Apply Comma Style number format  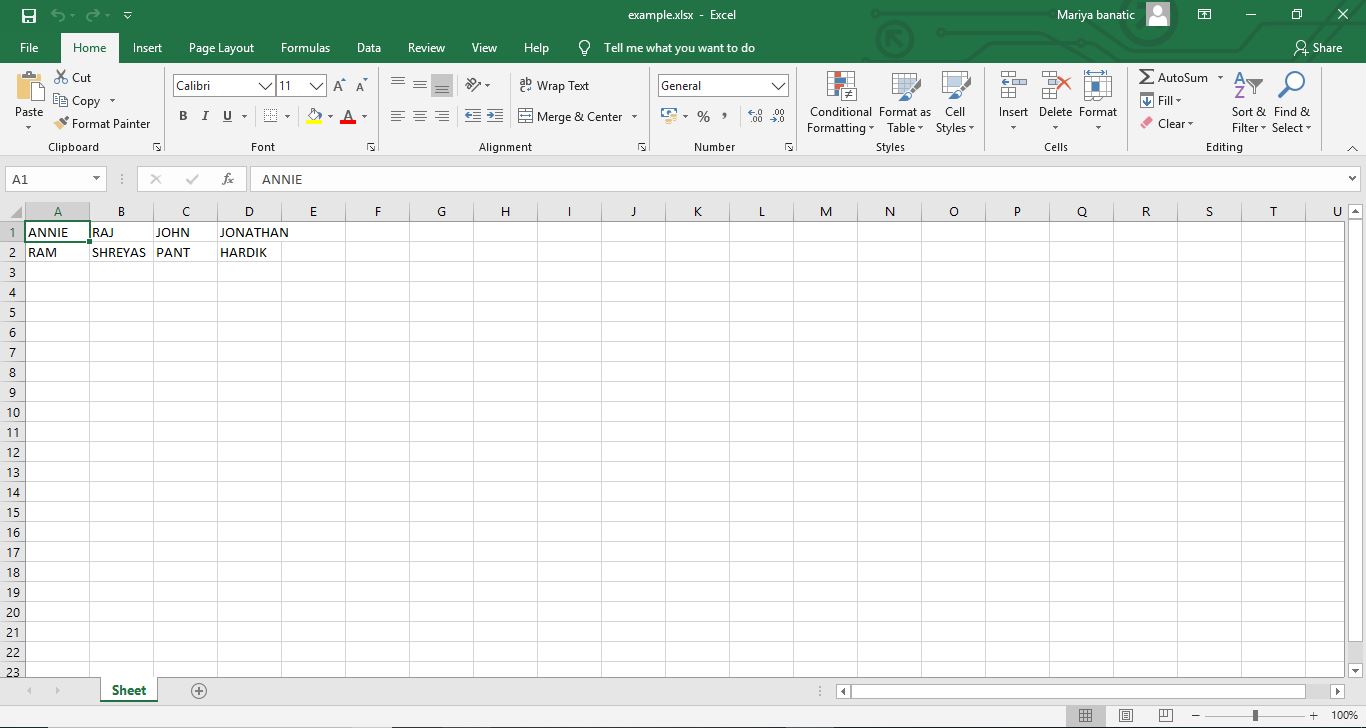(x=724, y=116)
